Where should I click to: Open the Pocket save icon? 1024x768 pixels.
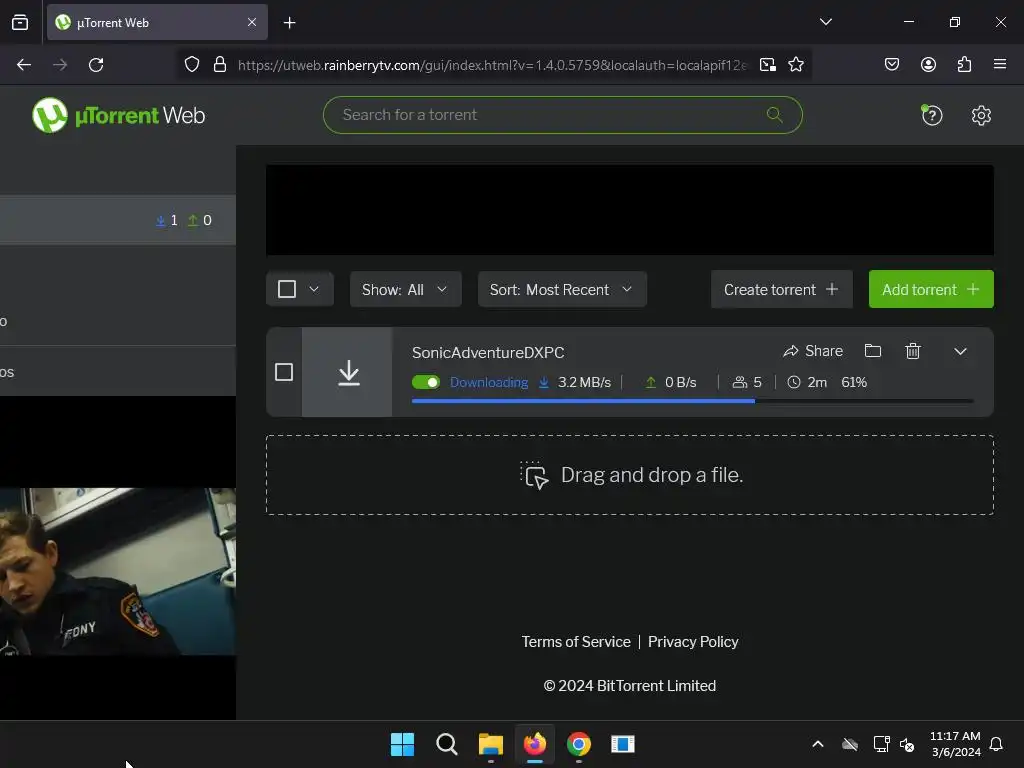tap(892, 64)
